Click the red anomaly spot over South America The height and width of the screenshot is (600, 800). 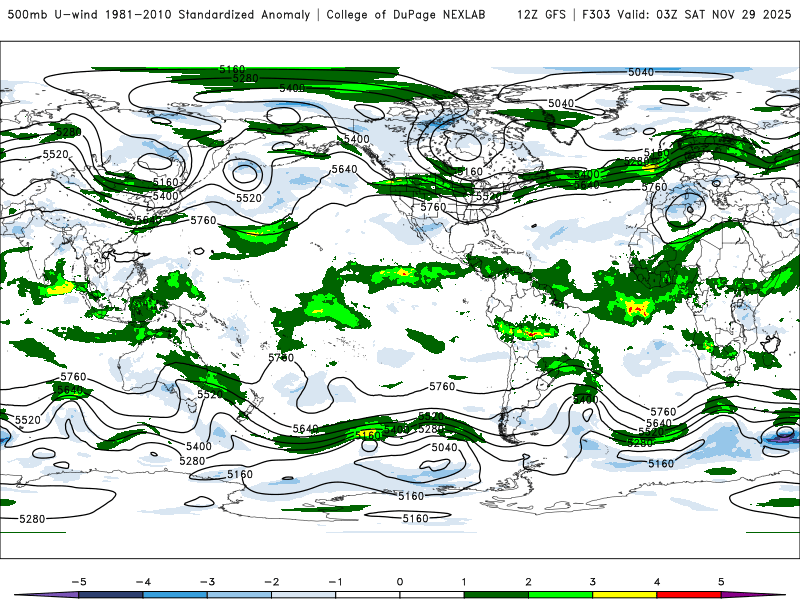point(532,334)
